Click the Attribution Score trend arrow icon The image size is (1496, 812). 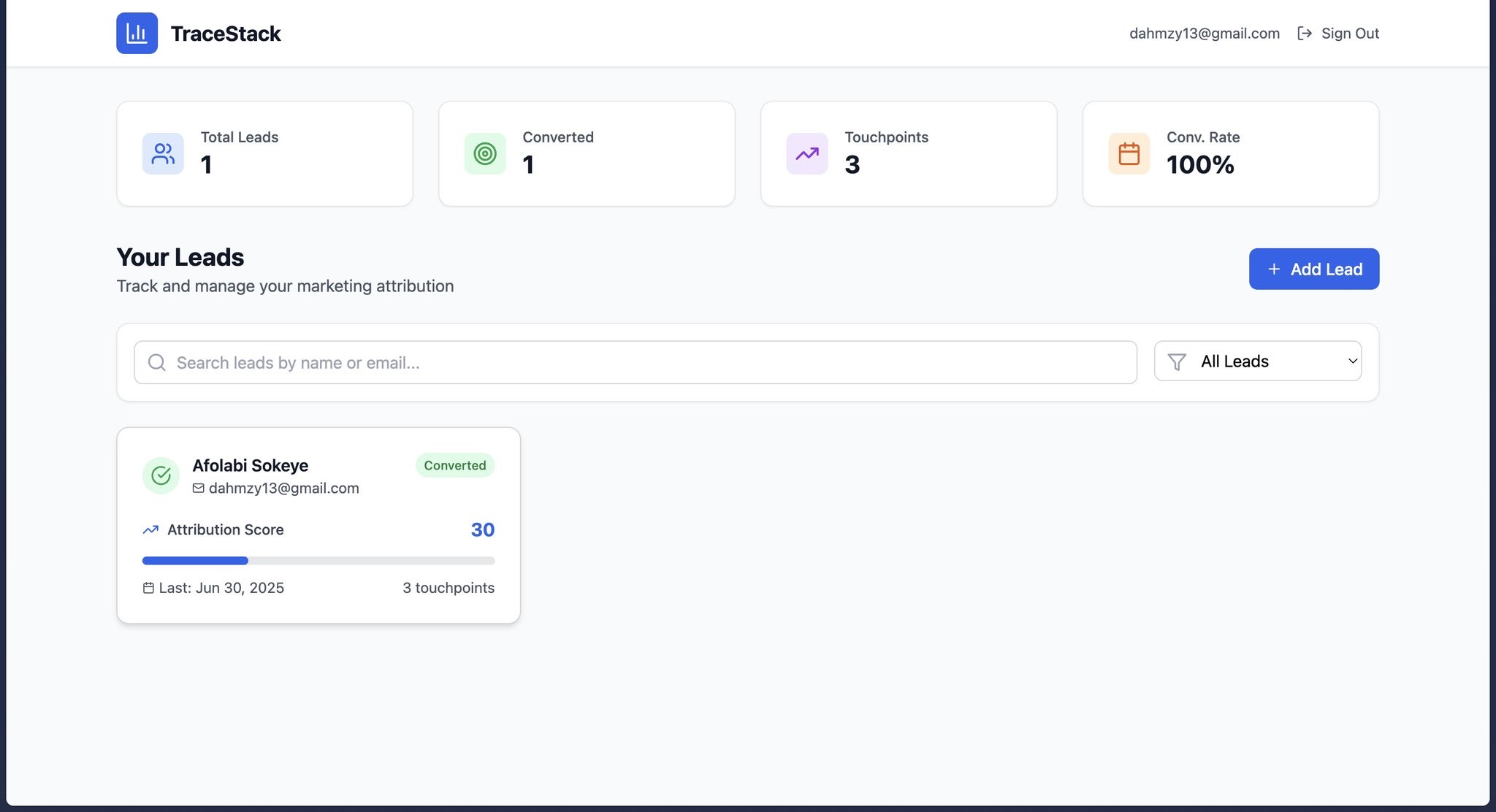tap(150, 529)
